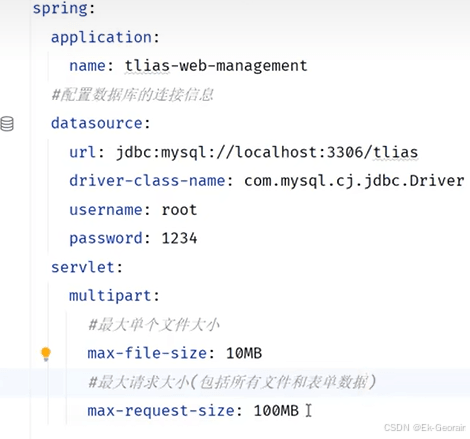470x439 pixels.
Task: Click the database connection comment line
Action: click(132, 95)
